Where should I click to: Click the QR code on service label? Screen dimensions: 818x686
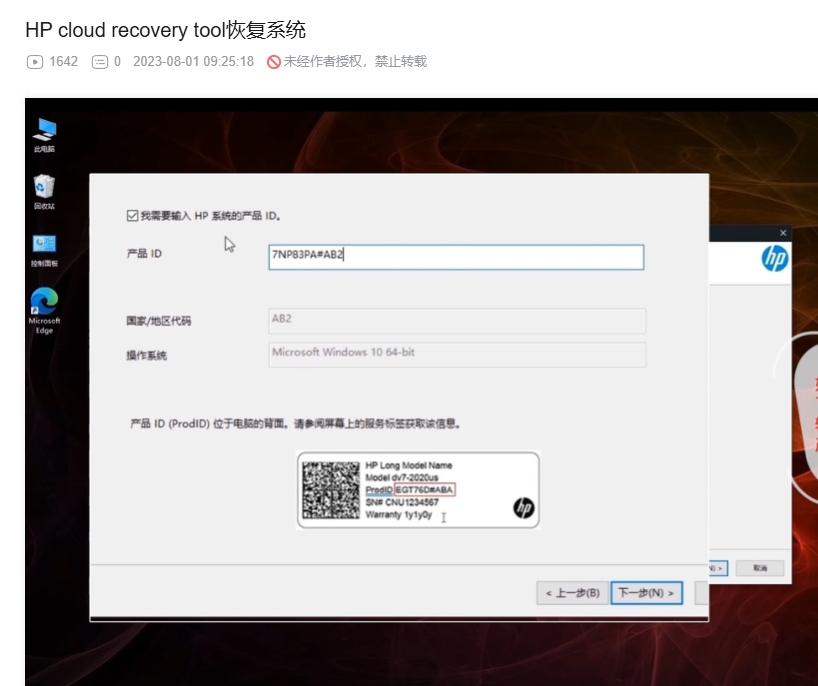331,490
